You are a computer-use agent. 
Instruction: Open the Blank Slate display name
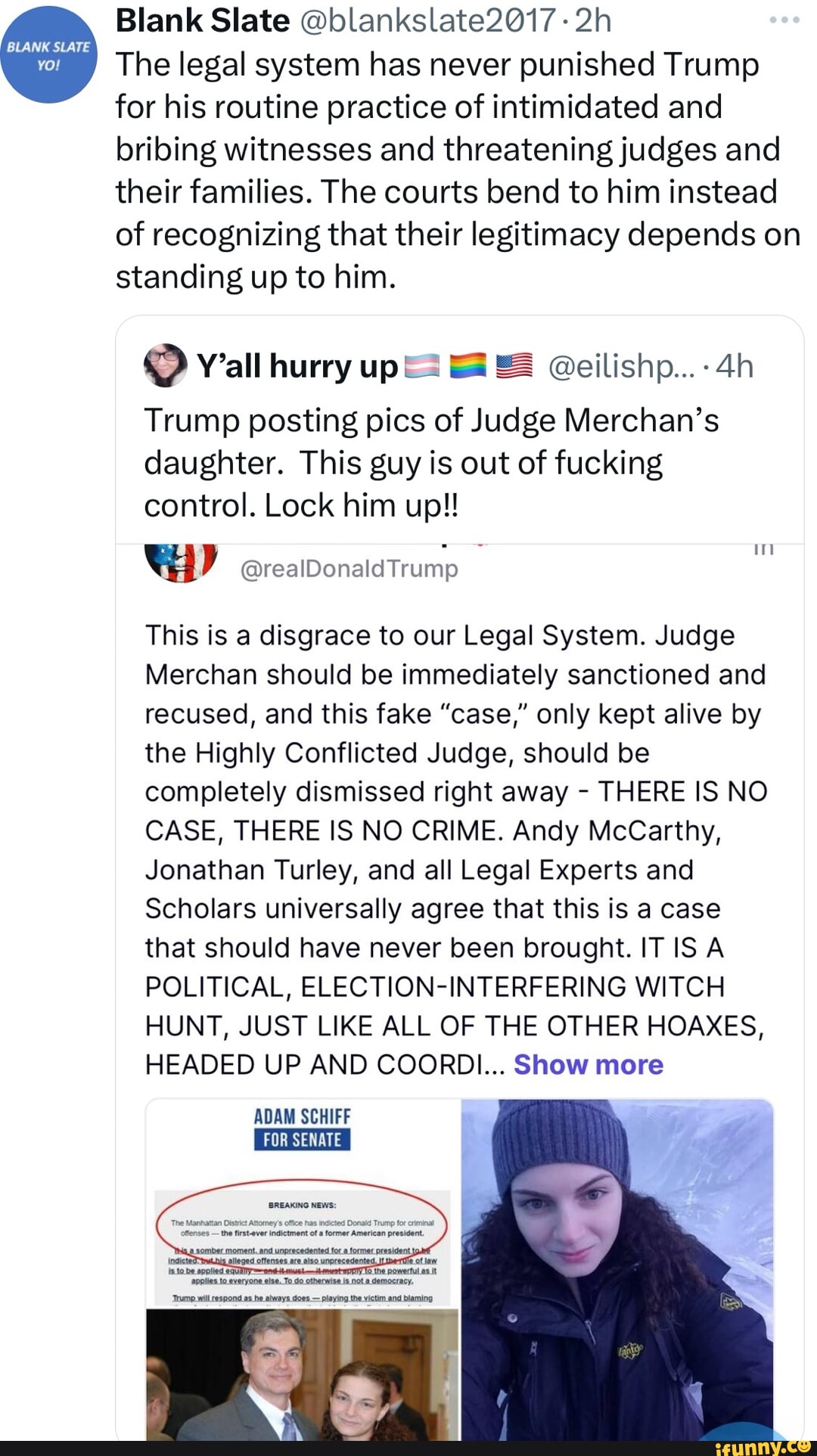click(202, 20)
